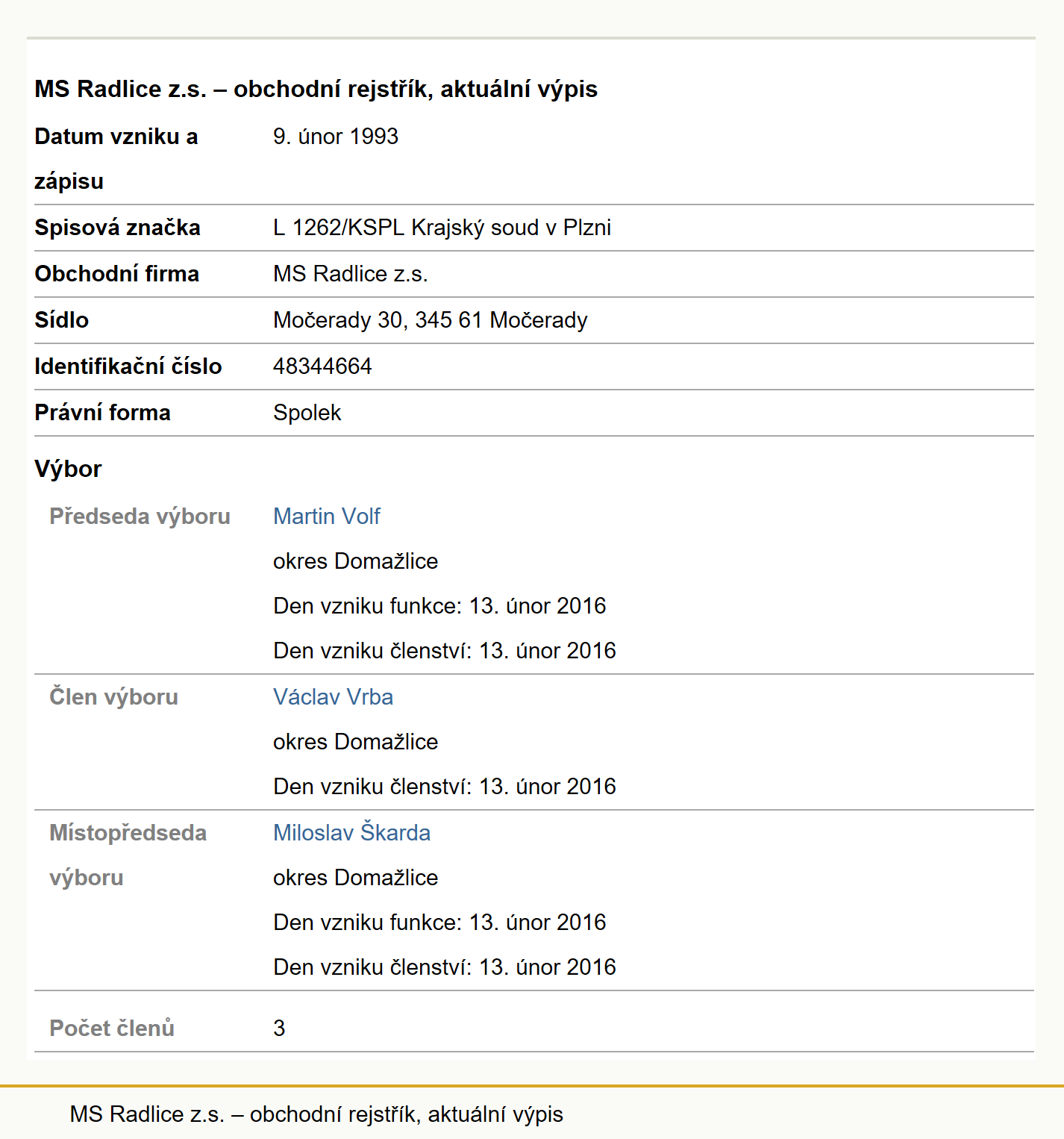Click the footer caption MS Radlice z.s.
Screen dimensions: 1064x1139
[316, 1114]
